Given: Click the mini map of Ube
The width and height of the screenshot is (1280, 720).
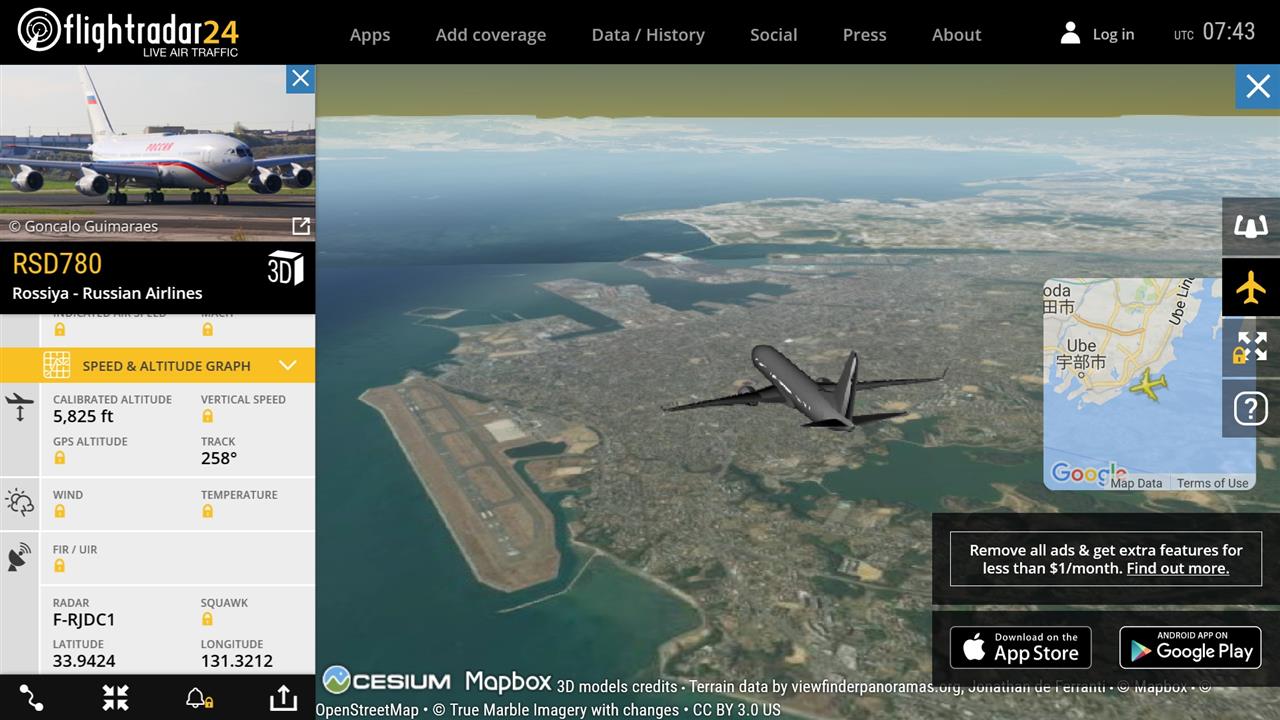Looking at the screenshot, I should click(1149, 384).
